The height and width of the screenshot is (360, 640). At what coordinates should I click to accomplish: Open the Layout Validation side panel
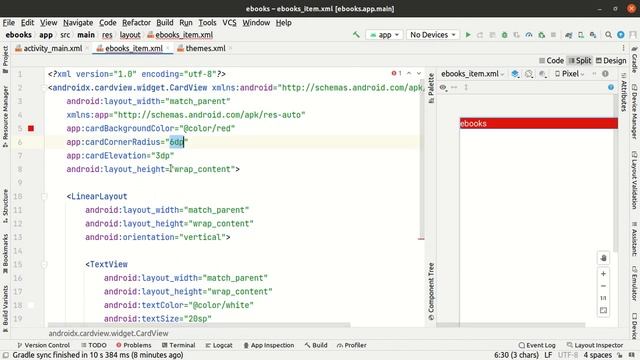[x=635, y=180]
